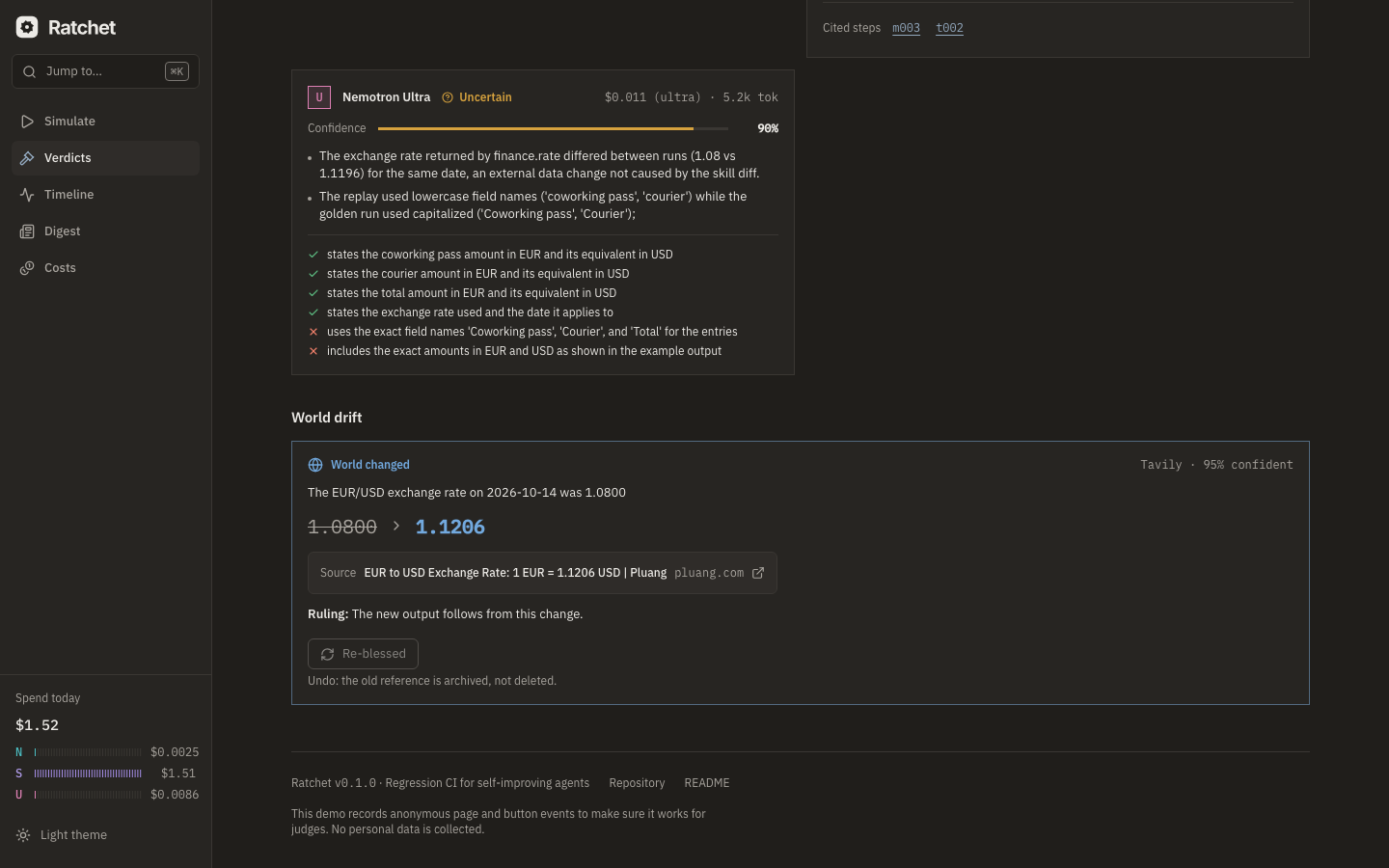Click the refresh icon in Re-blessed button
Image resolution: width=1389 pixels, height=868 pixels.
coord(328,654)
